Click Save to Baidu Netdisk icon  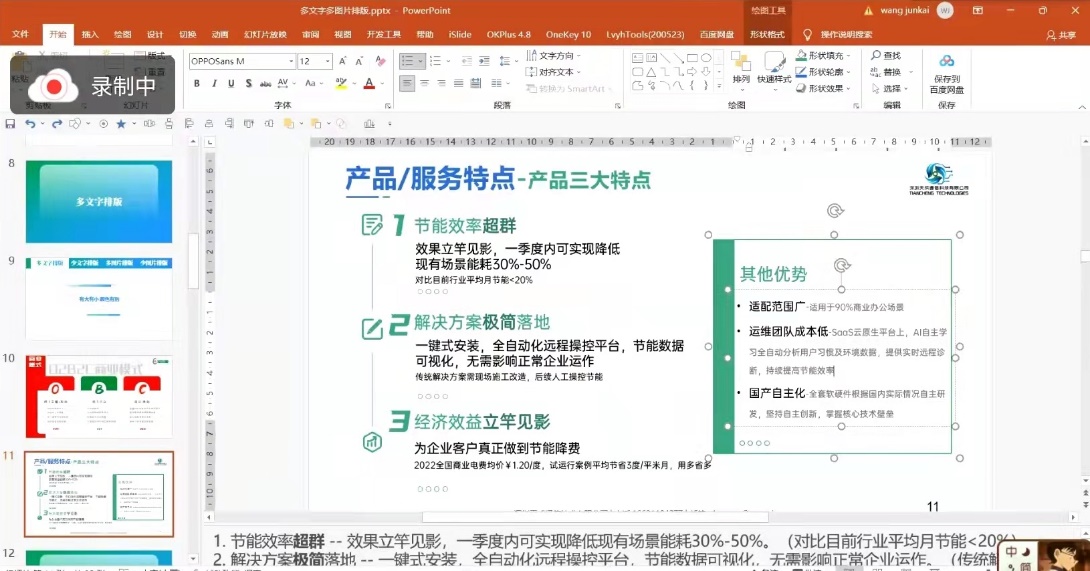tap(946, 72)
